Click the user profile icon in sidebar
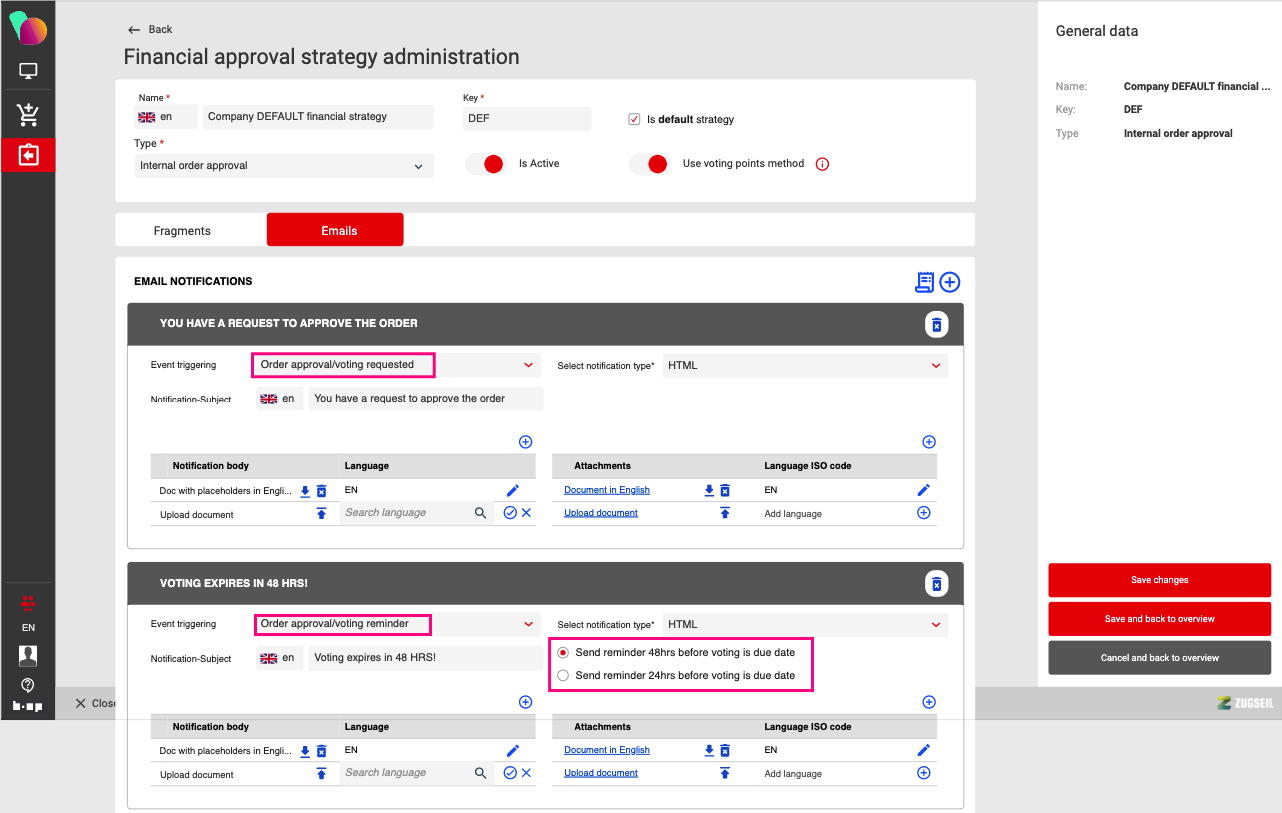 [x=28, y=656]
